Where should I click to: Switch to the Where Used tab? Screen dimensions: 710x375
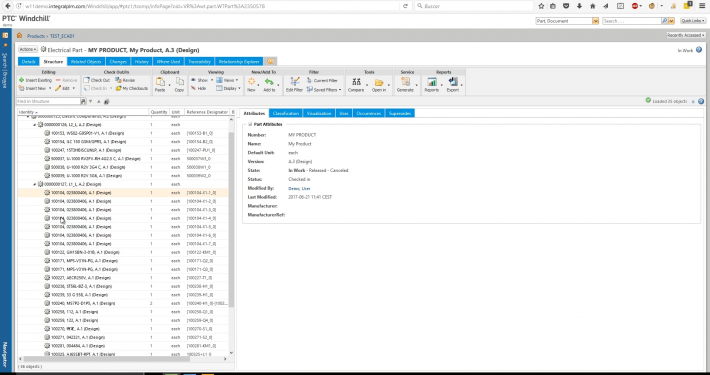tap(168, 62)
